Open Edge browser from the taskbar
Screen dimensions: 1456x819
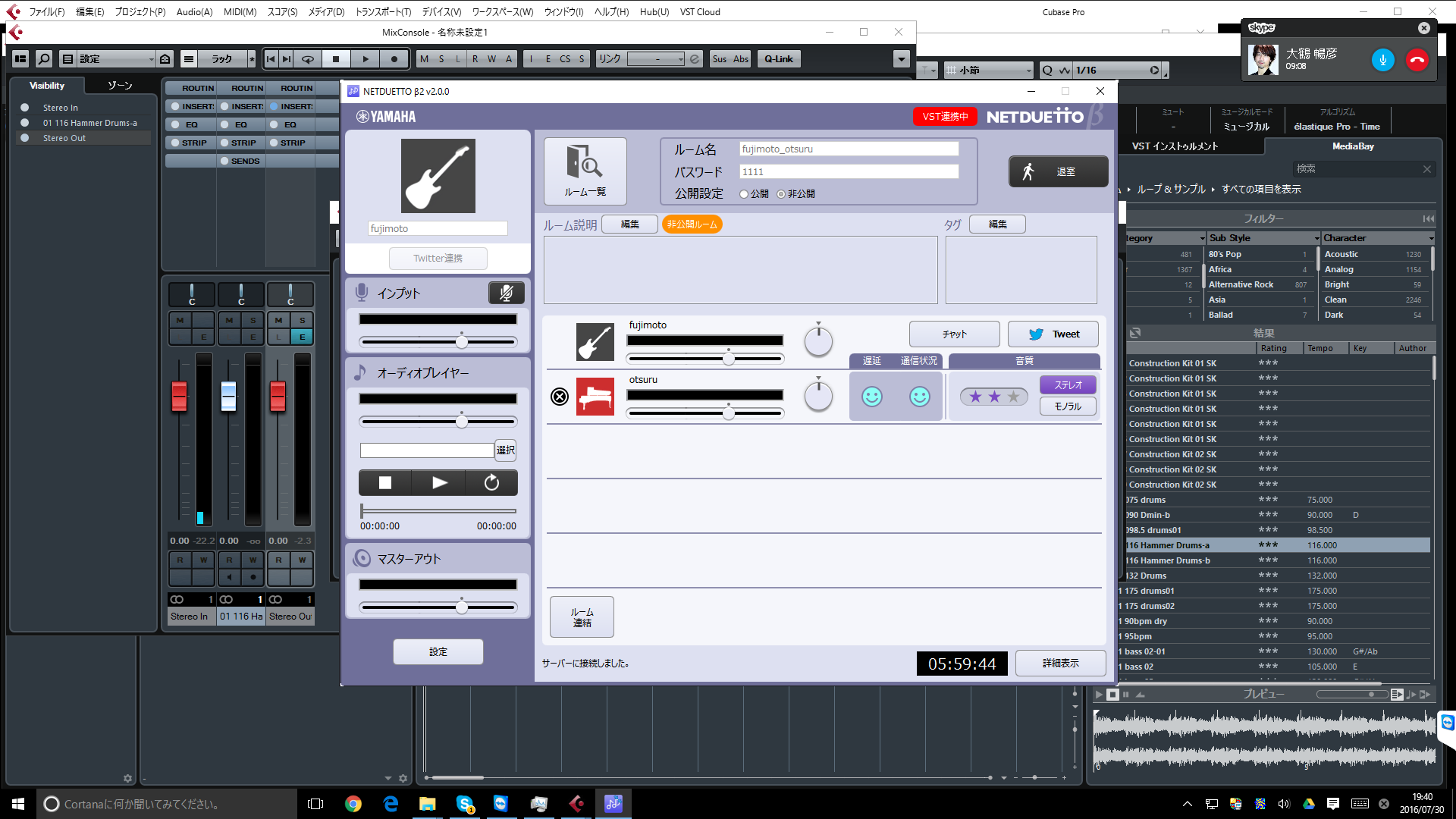[x=391, y=804]
